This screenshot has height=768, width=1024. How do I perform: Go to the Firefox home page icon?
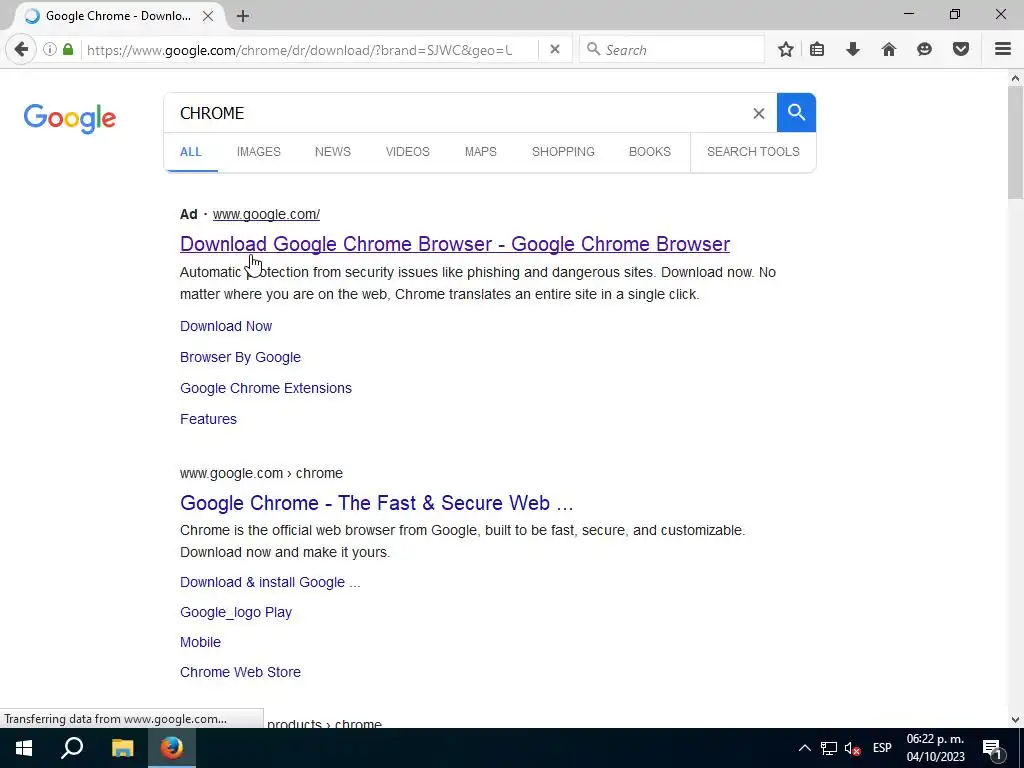click(889, 50)
